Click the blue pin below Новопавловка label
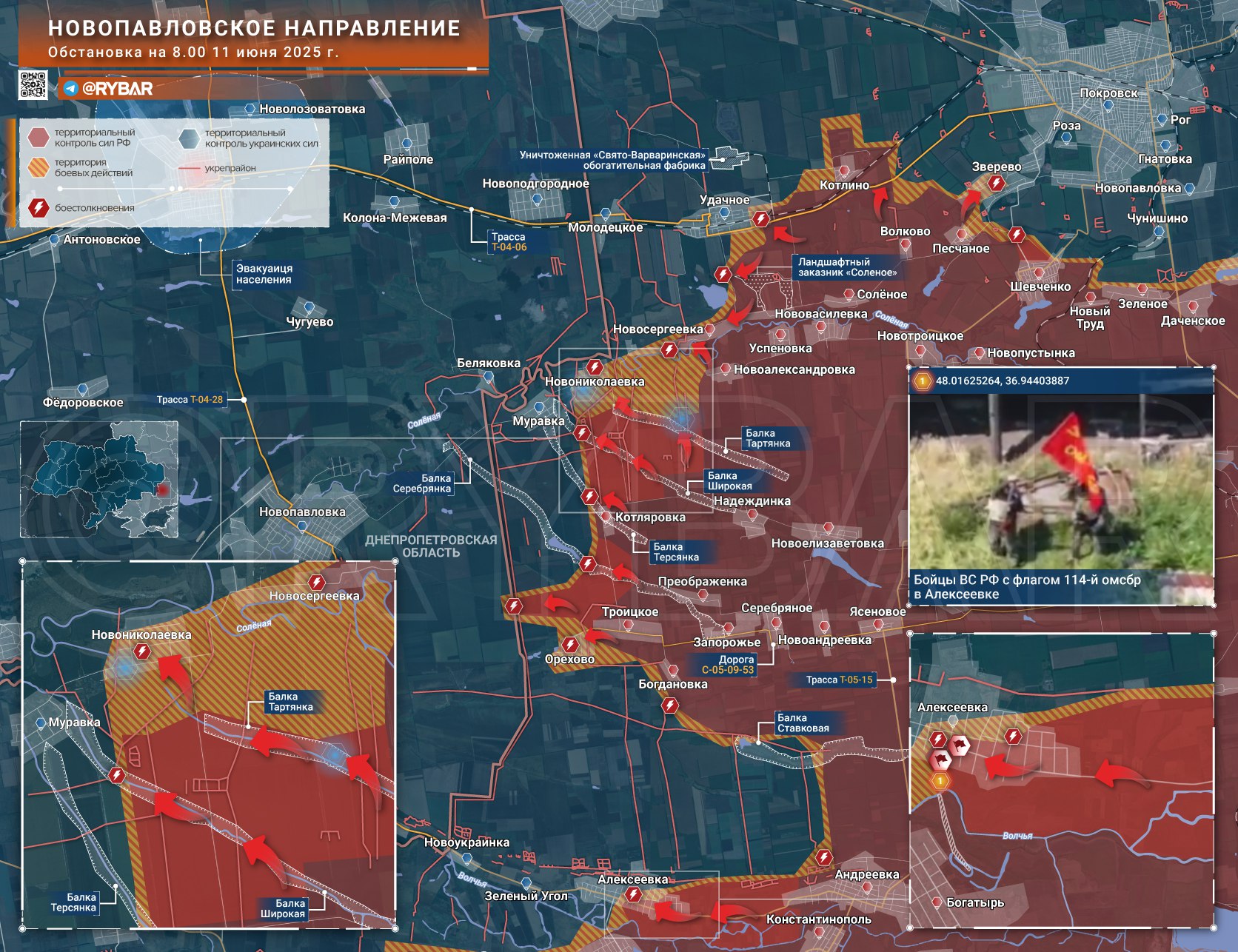Screen dimensions: 1238x952 point(302,526)
